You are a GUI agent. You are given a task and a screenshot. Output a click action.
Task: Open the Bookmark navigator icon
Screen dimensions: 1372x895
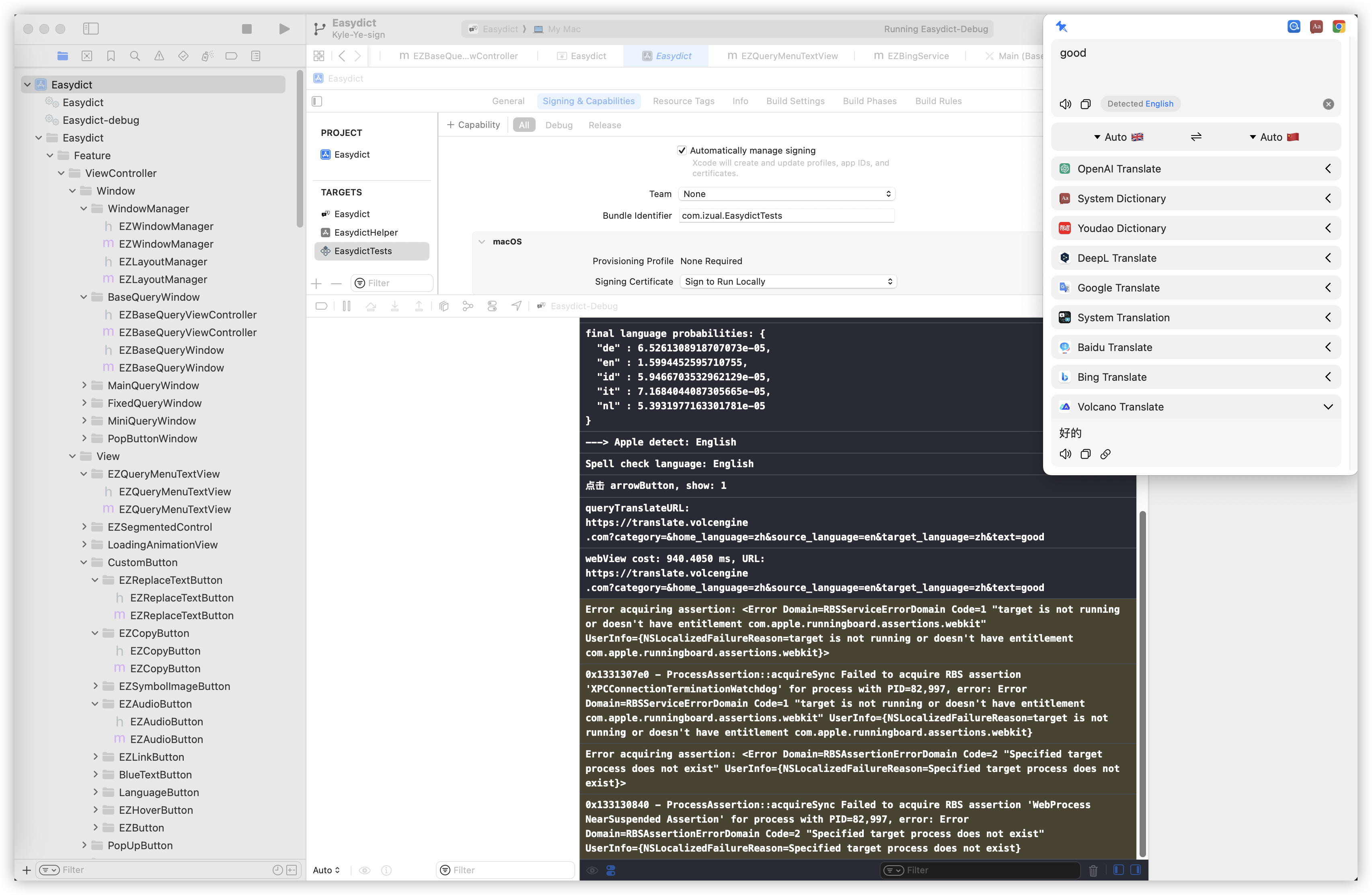click(111, 56)
